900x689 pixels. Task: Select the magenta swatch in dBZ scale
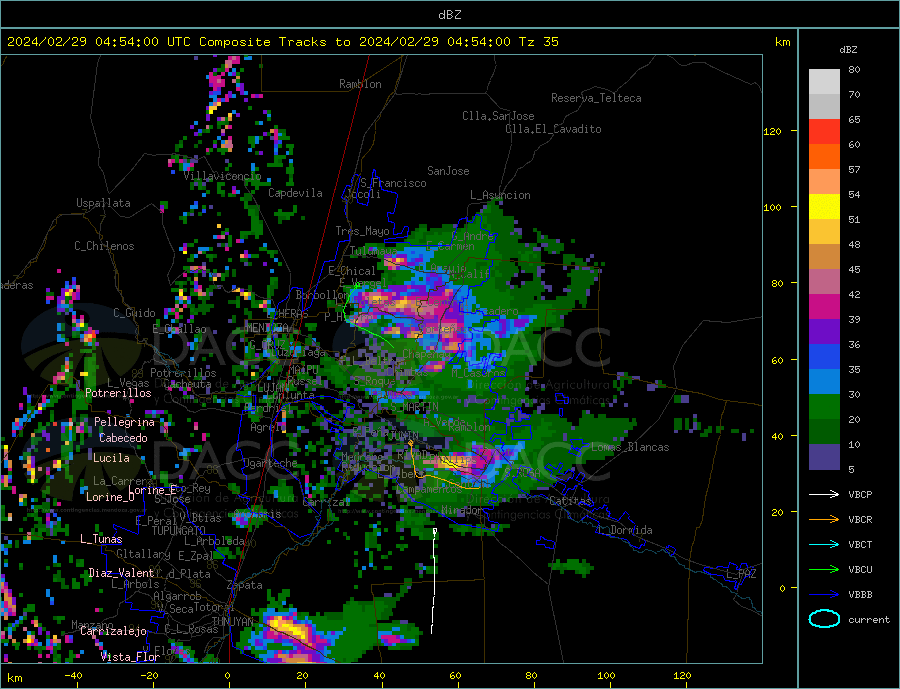point(824,307)
